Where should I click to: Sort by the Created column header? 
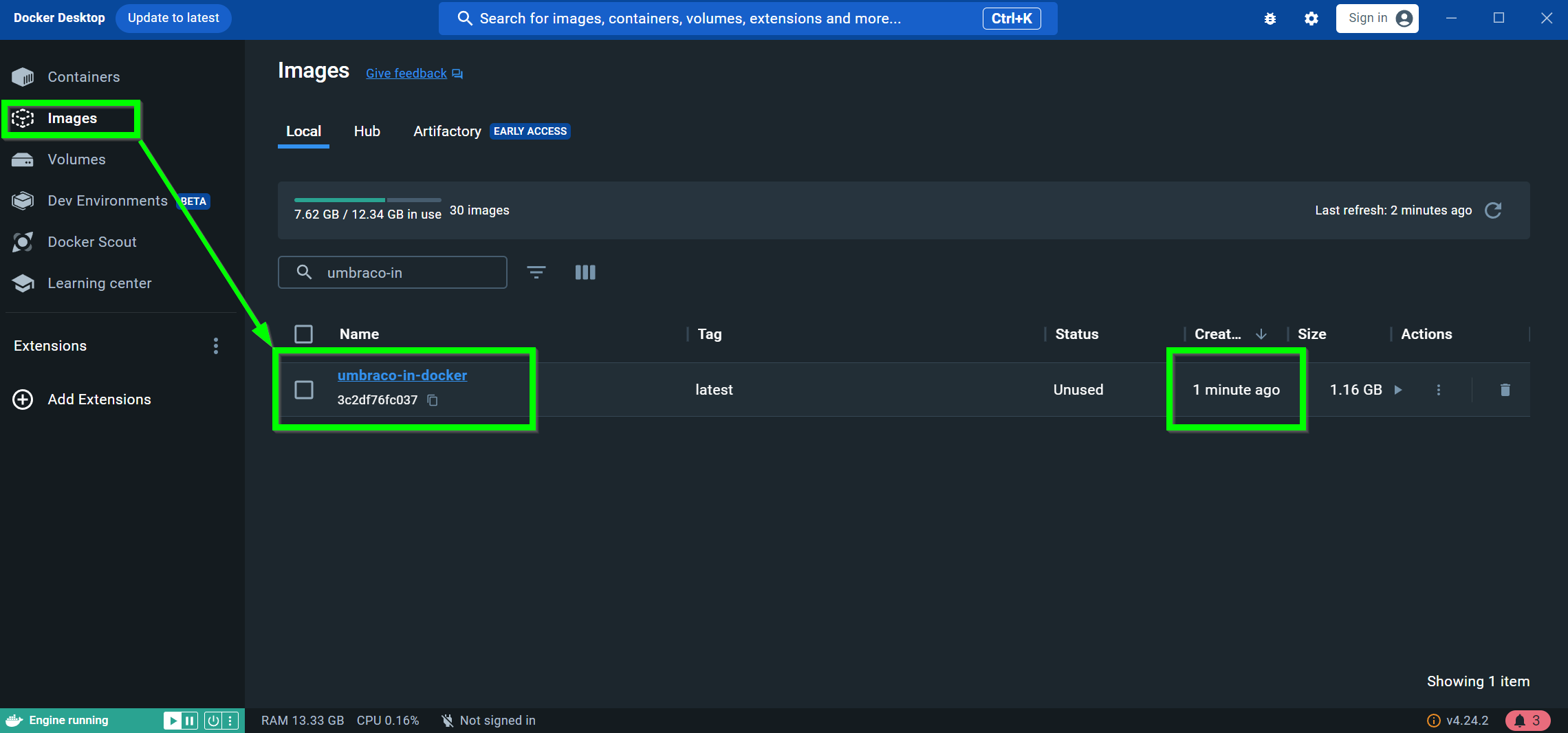click(1217, 334)
